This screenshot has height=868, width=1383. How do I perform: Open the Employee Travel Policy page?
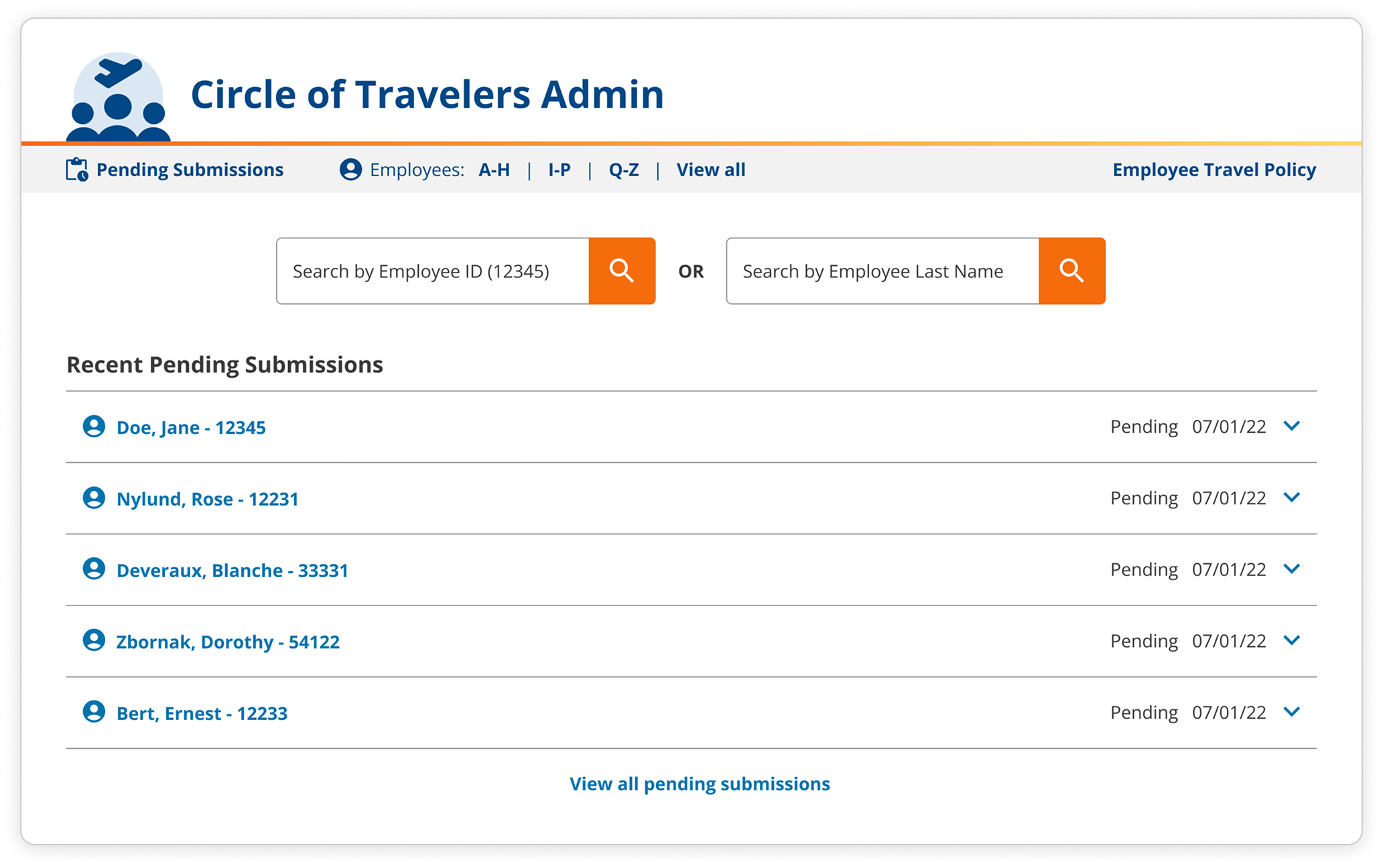click(1214, 169)
